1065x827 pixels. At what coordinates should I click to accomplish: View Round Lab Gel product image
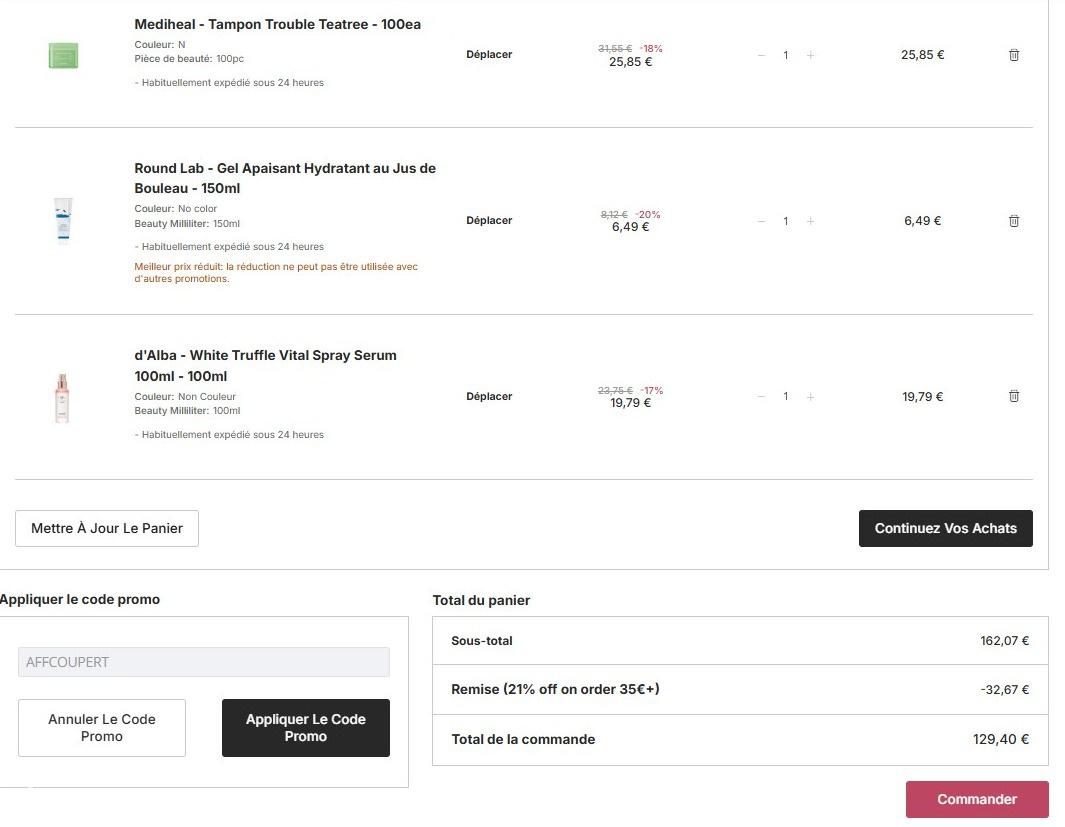(x=63, y=221)
